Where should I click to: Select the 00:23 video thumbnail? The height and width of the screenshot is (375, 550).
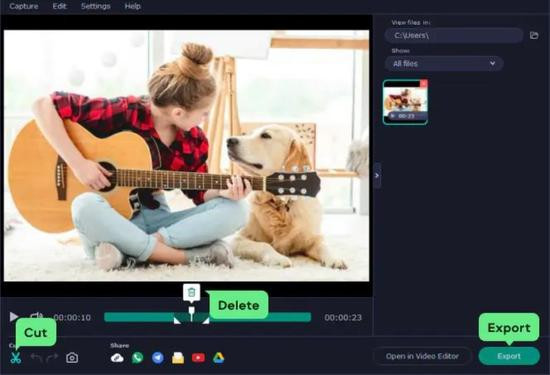point(405,102)
